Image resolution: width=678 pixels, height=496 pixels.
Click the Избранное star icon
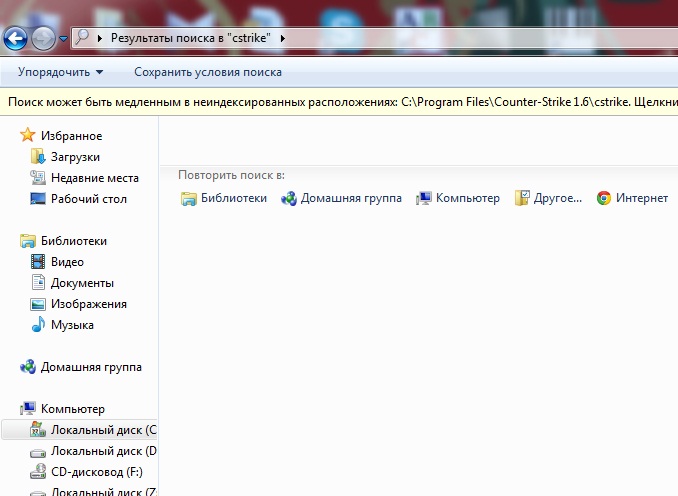pos(27,135)
